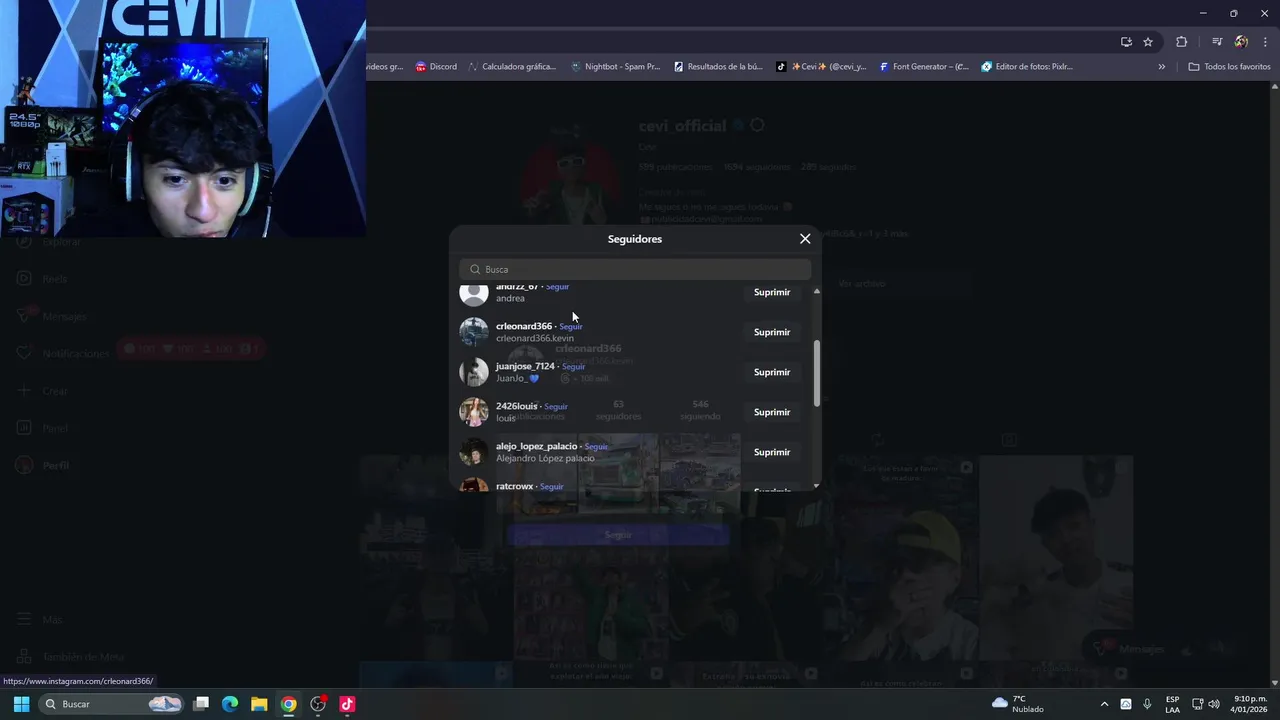Click the microphone tray icon

point(1147,704)
